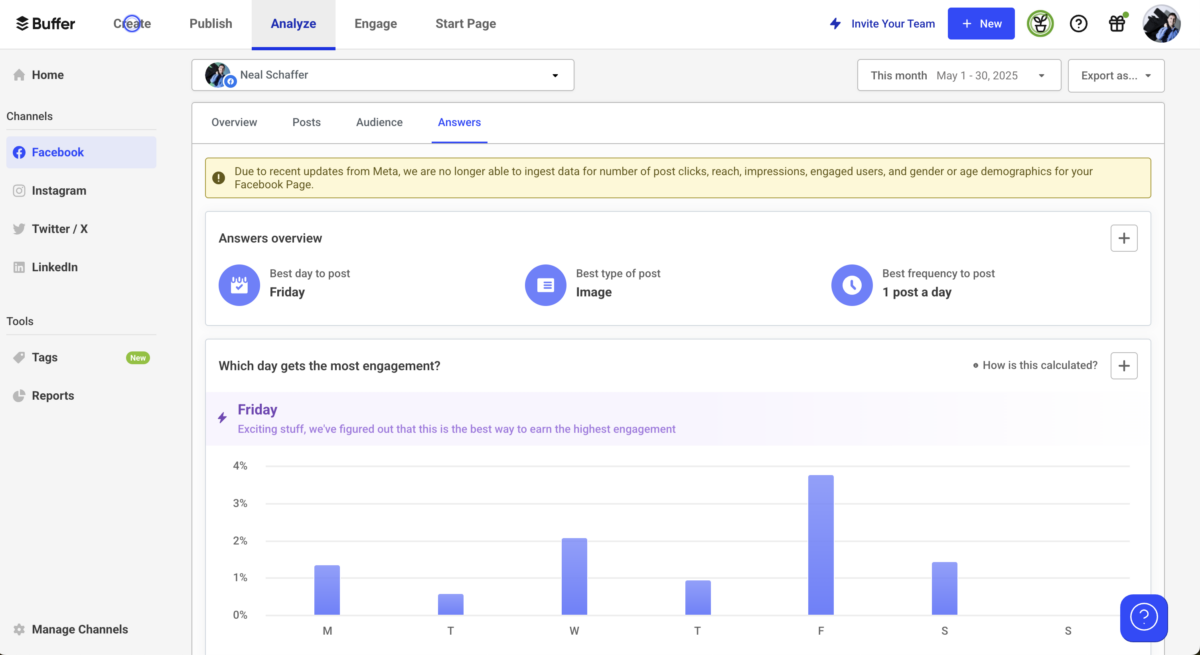Expand the Answers overview plus button
The image size is (1200, 655).
coord(1124,238)
